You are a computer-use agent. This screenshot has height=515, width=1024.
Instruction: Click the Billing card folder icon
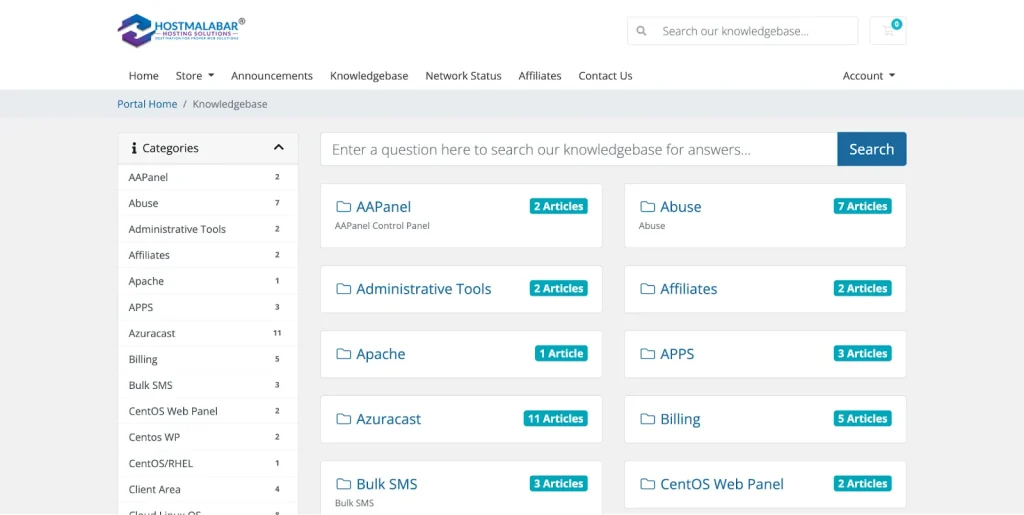tap(647, 419)
